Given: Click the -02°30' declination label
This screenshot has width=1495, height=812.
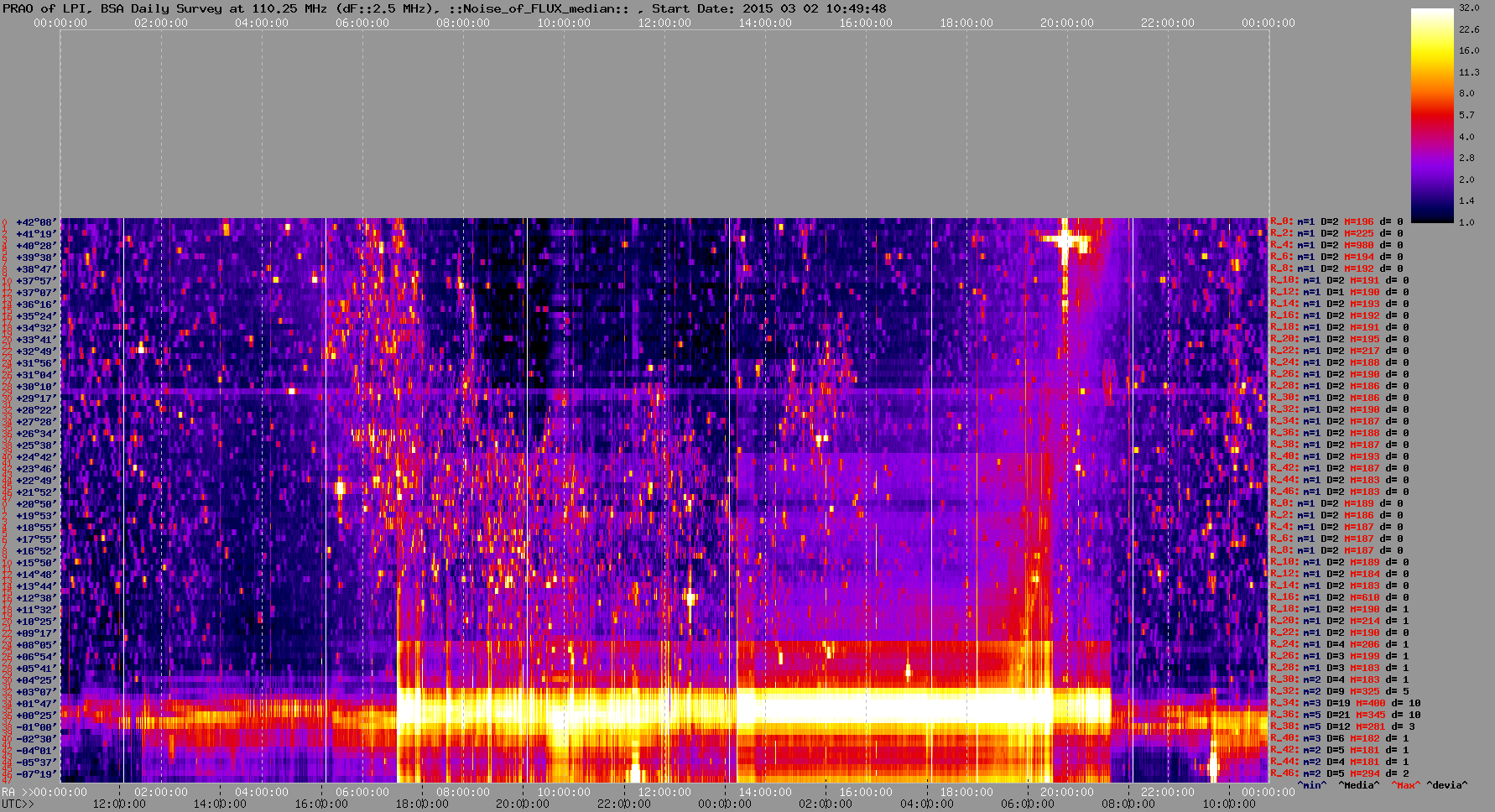Looking at the screenshot, I should 35,739.
